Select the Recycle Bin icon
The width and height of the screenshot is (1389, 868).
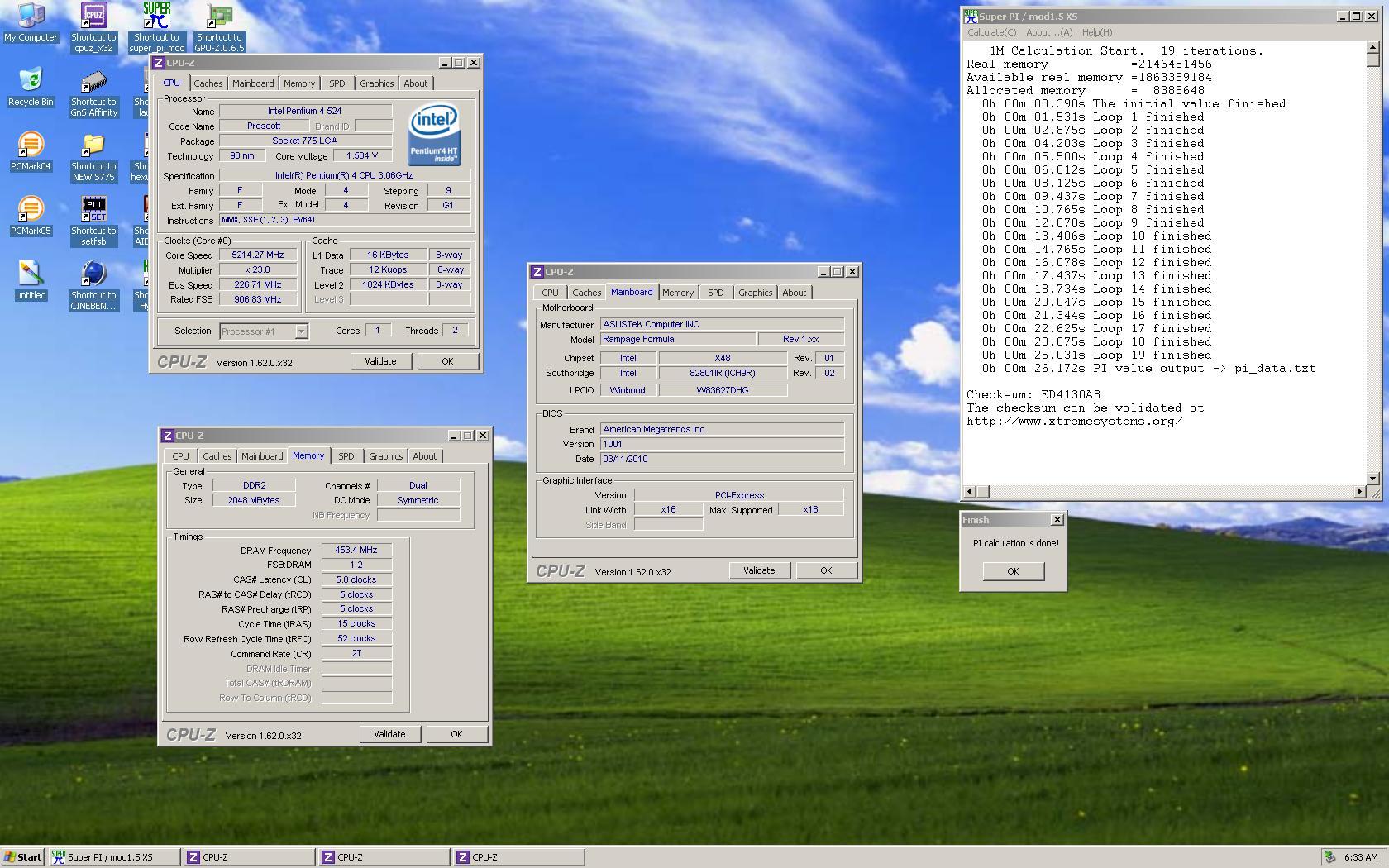coord(31,87)
